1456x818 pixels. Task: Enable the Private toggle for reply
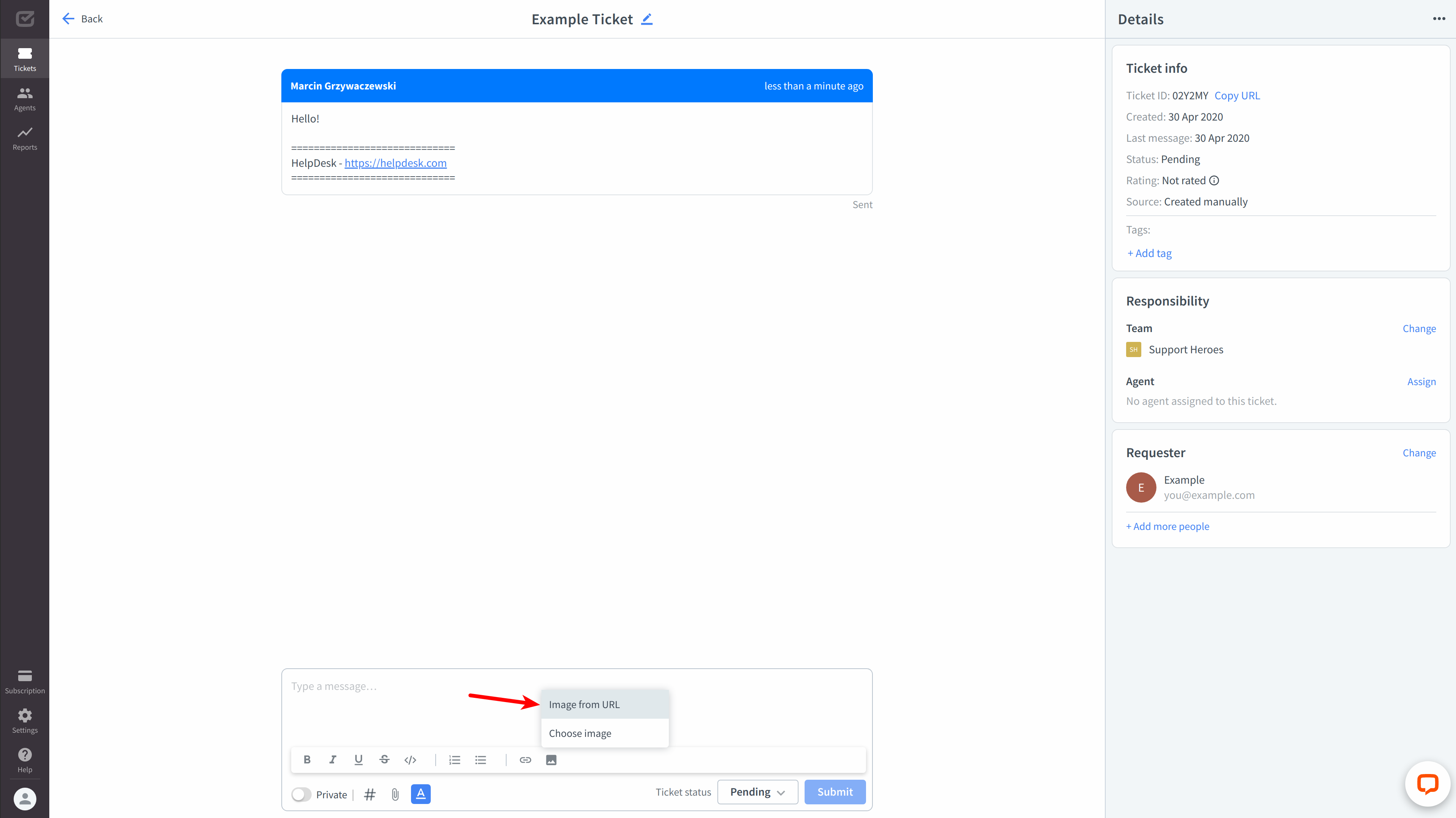[302, 794]
